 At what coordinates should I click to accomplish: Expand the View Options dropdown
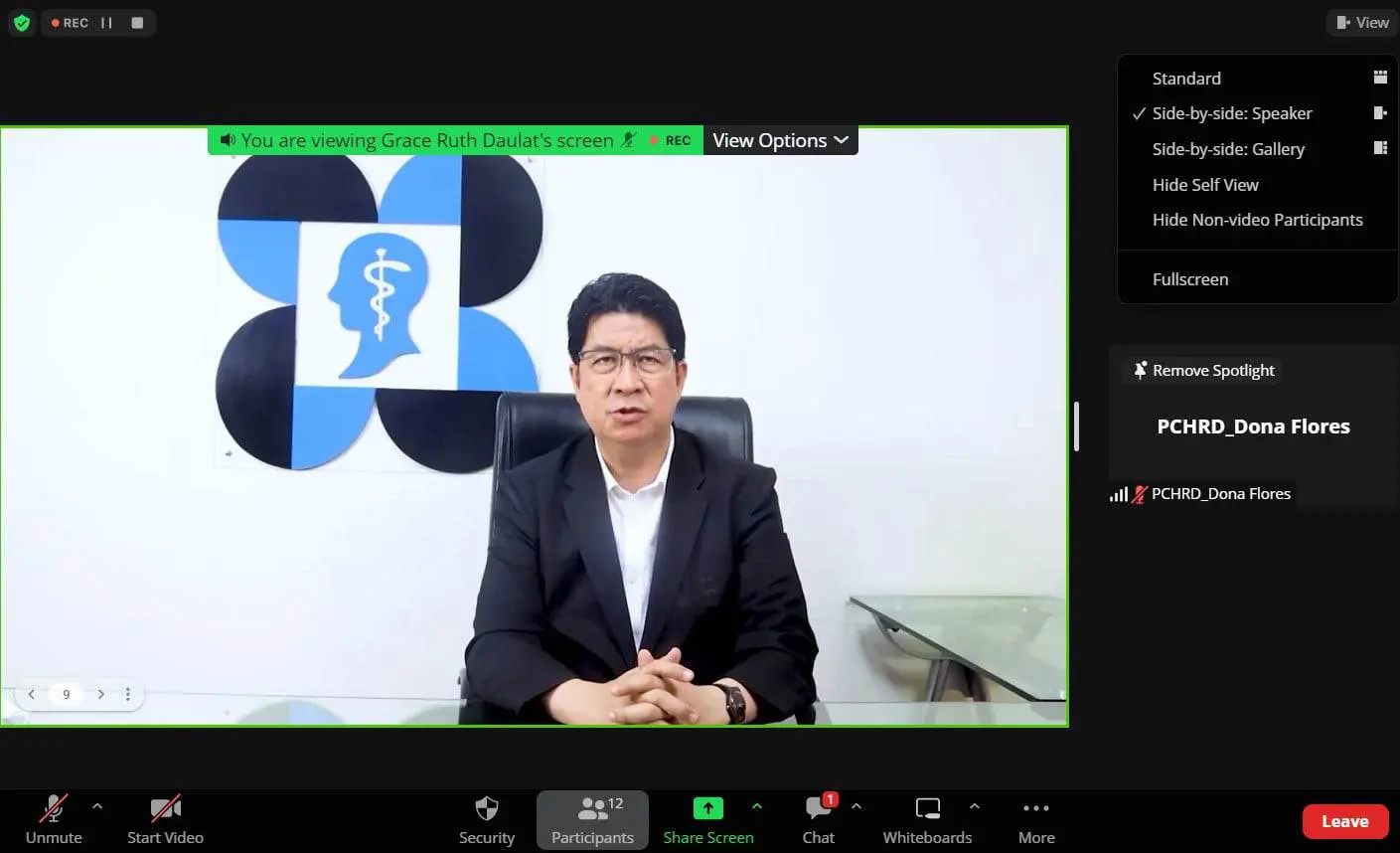(x=780, y=140)
